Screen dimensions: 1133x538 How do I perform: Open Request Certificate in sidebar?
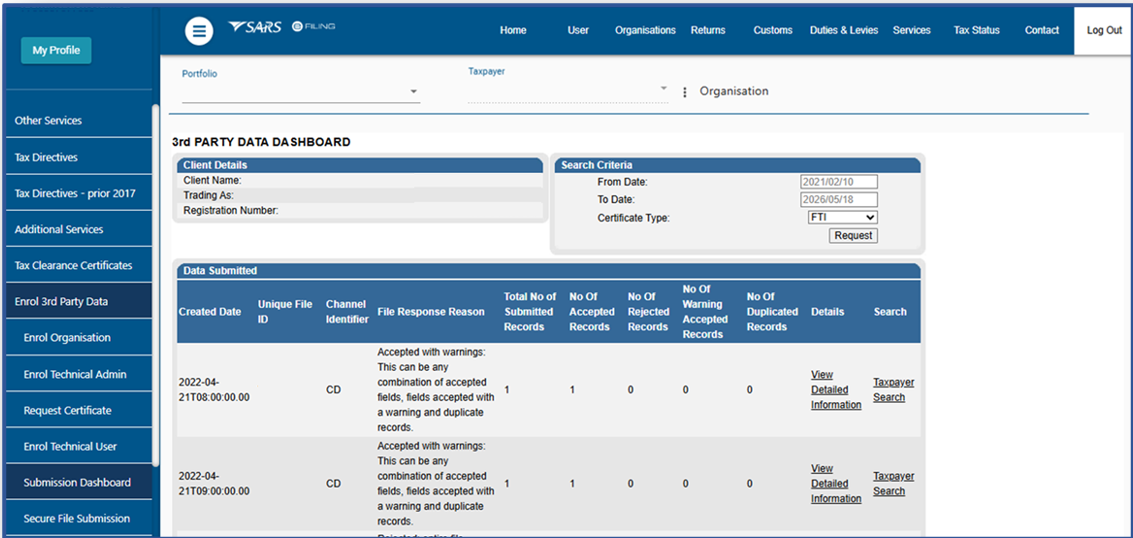coord(67,410)
